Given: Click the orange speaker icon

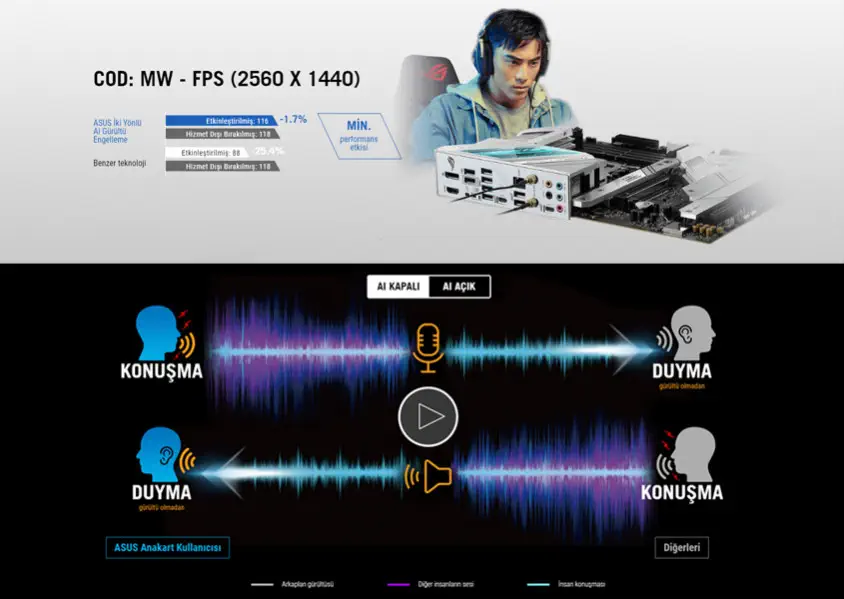Looking at the screenshot, I should pos(436,477).
